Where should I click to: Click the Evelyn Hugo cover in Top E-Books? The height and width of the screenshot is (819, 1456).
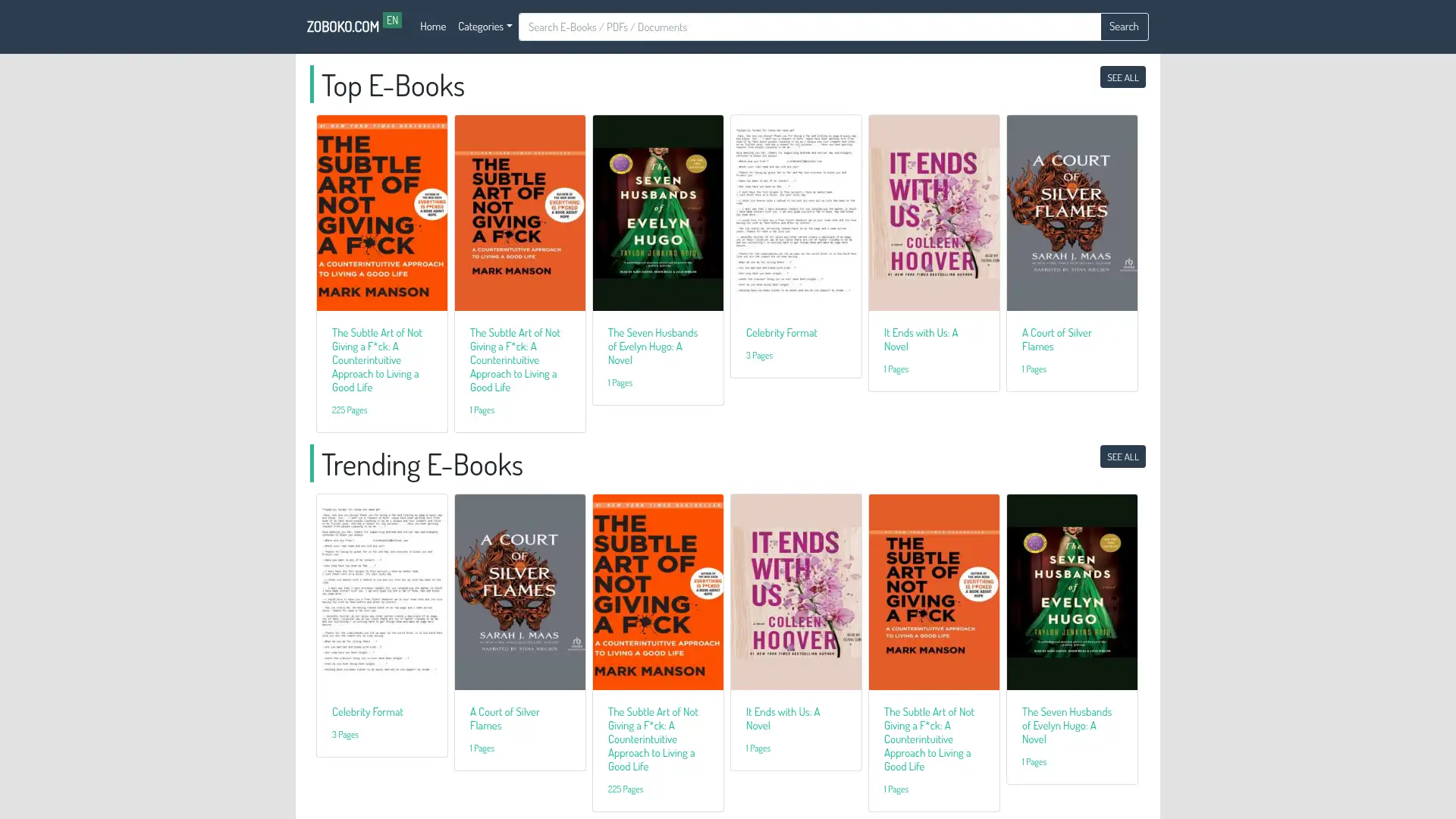(657, 213)
